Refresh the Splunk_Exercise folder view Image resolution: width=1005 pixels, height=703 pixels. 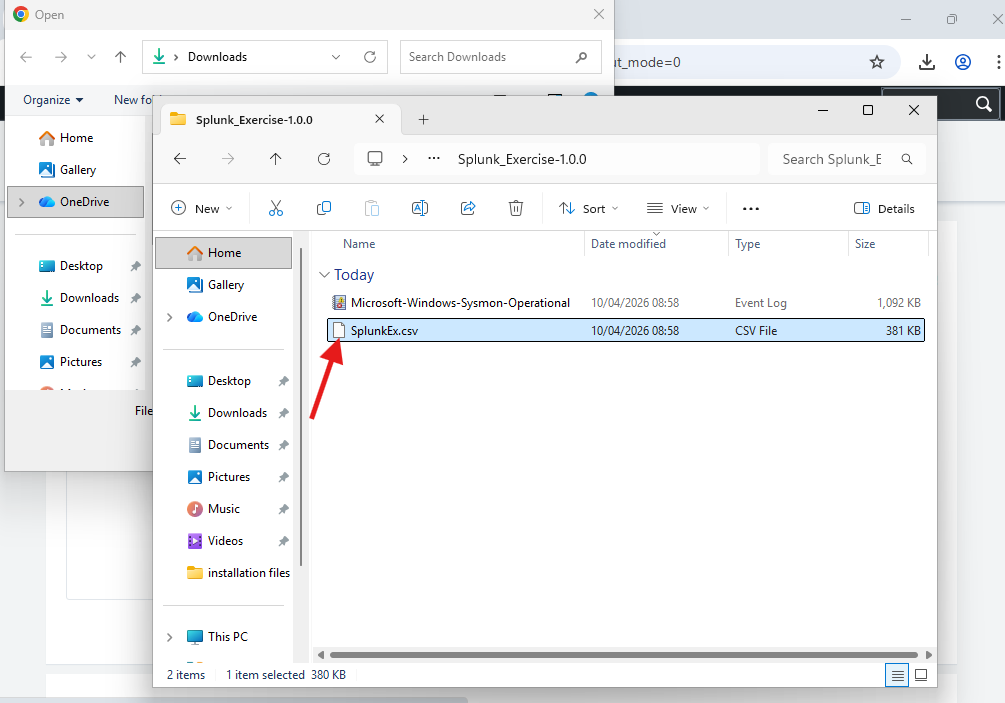click(x=324, y=159)
